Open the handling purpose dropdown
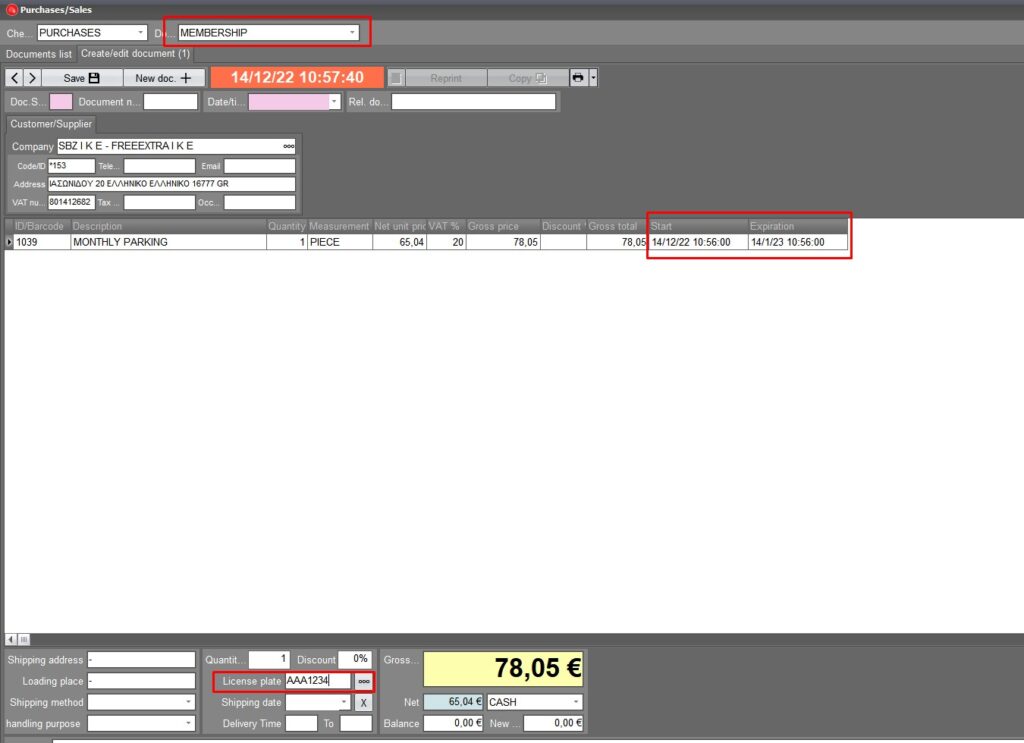 (188, 723)
